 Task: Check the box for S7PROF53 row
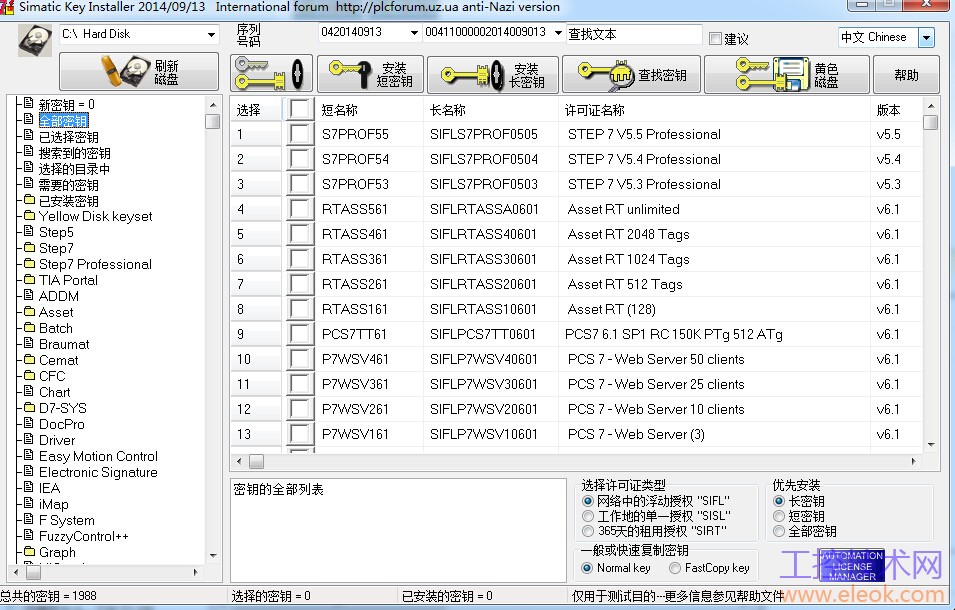(300, 184)
